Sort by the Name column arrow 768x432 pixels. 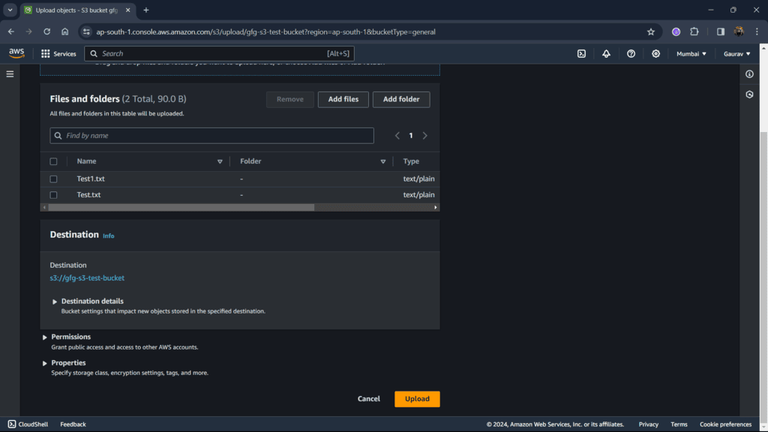point(219,162)
